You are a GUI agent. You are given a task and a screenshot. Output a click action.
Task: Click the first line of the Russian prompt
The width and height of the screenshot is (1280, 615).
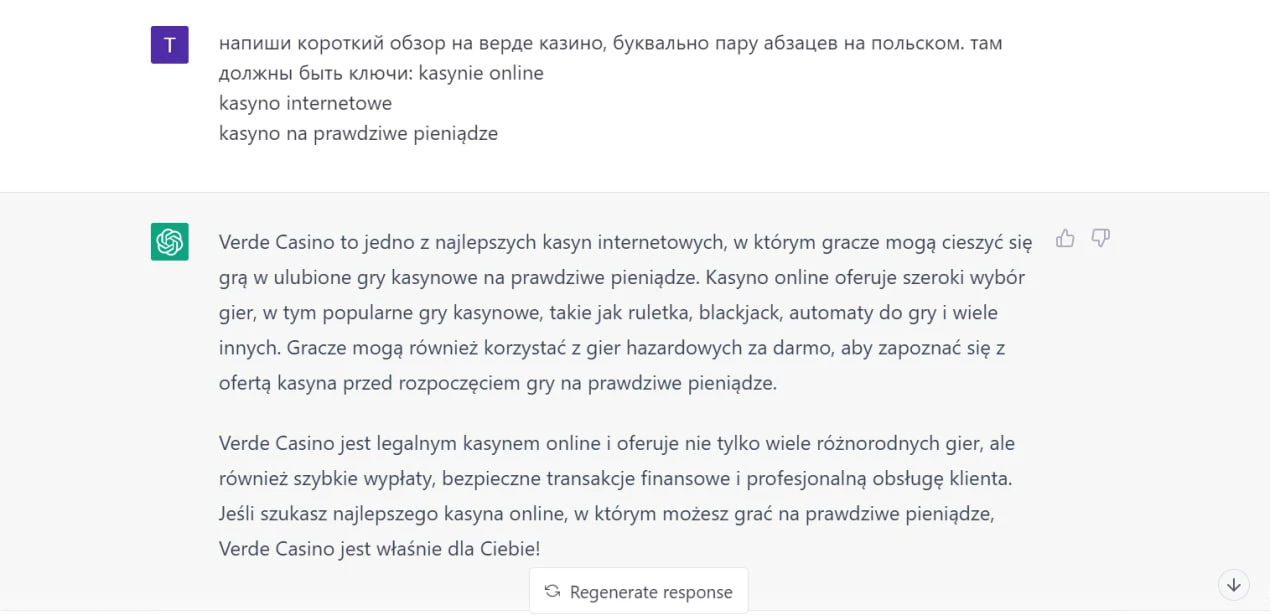coord(611,44)
